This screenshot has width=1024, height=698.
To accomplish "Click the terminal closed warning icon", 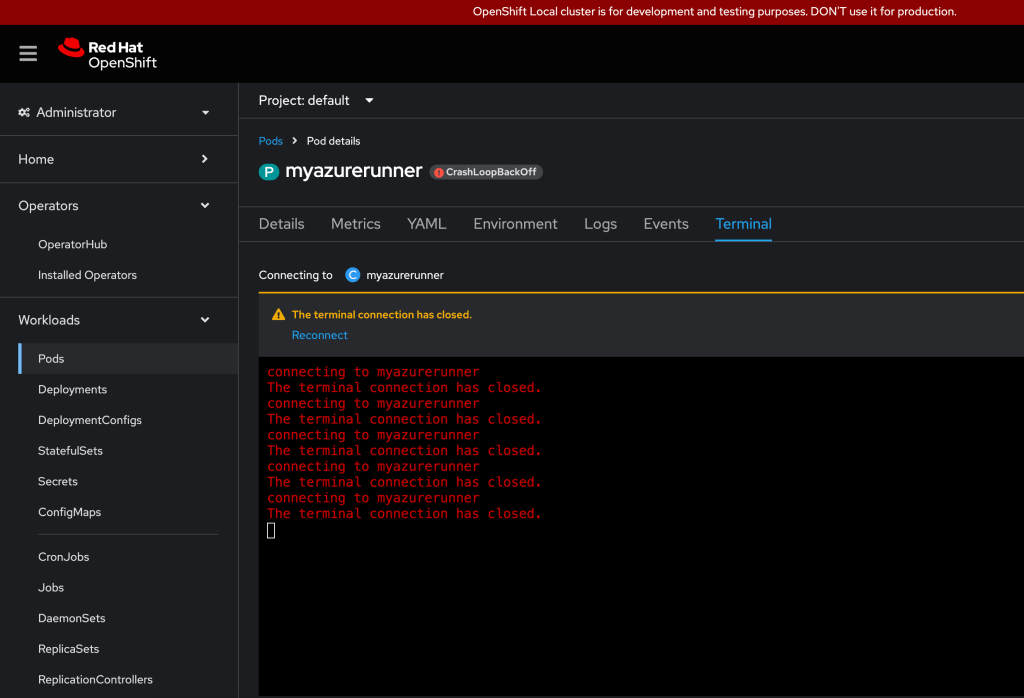I will pyautogui.click(x=278, y=315).
